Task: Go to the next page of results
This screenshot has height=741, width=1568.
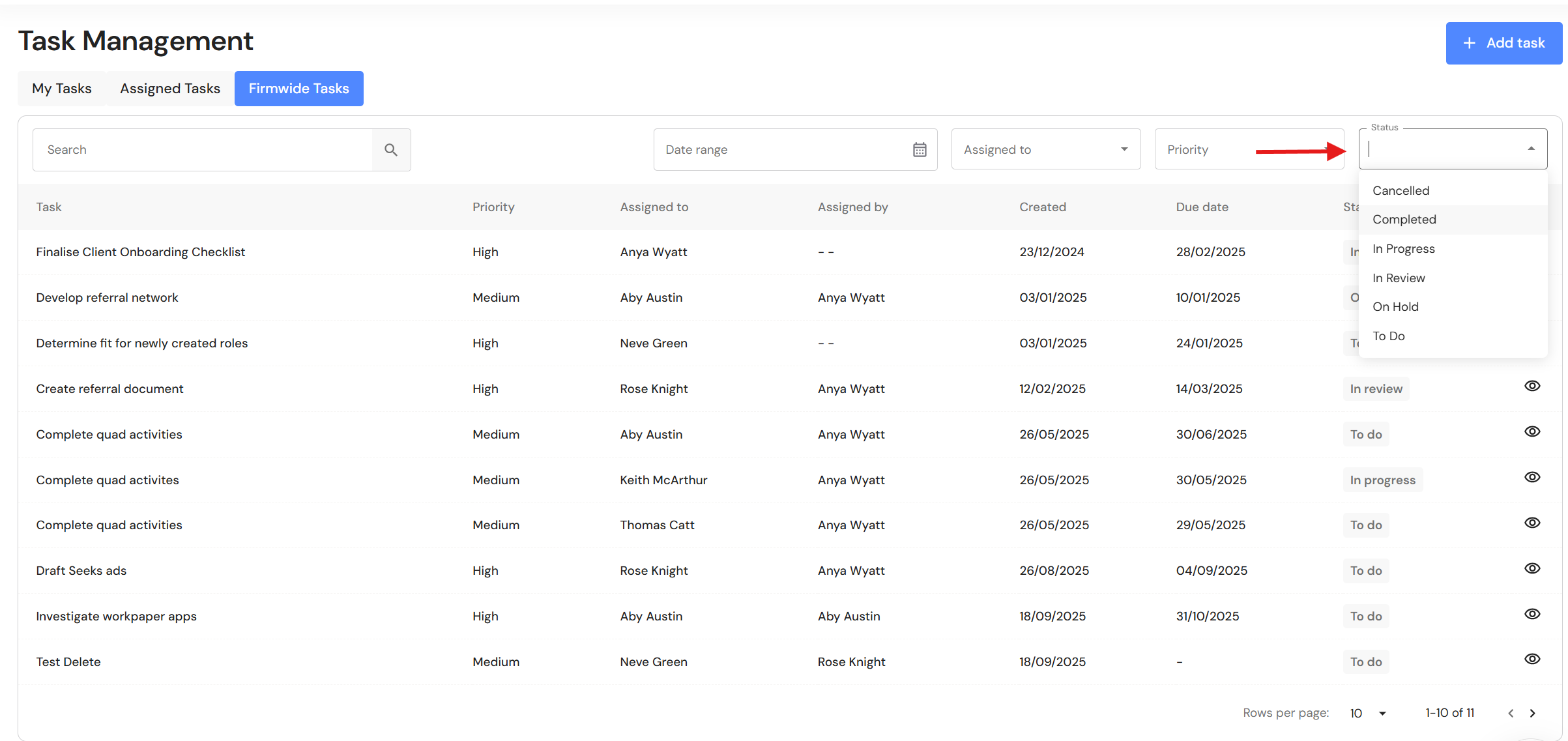Action: pos(1533,714)
